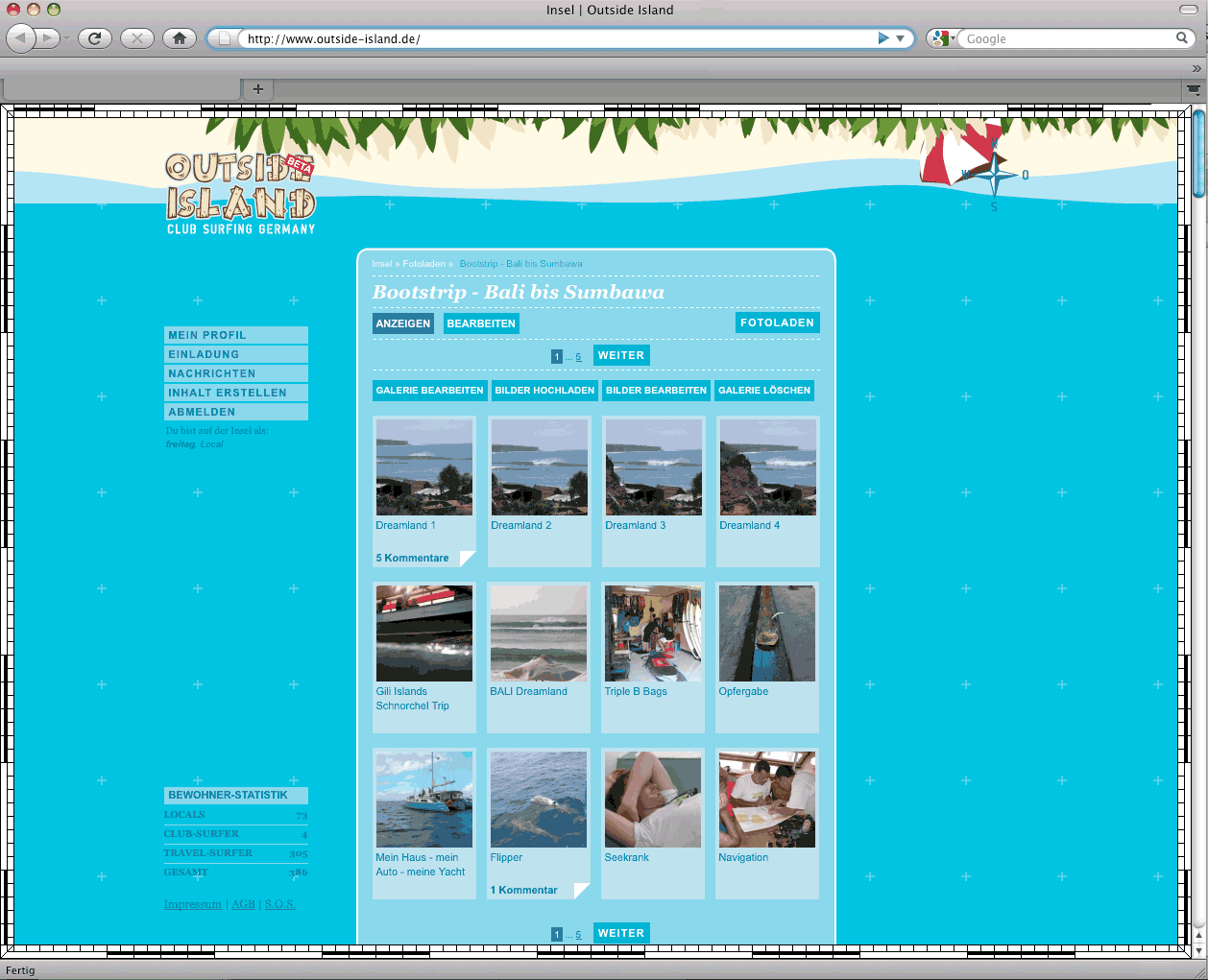Open a new tab with plus button
Image resolution: width=1208 pixels, height=980 pixels.
(x=257, y=89)
